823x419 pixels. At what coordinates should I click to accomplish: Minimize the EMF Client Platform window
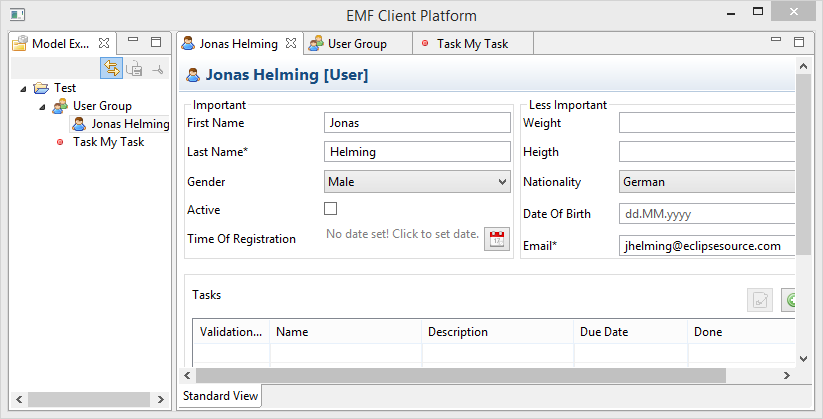tap(729, 13)
